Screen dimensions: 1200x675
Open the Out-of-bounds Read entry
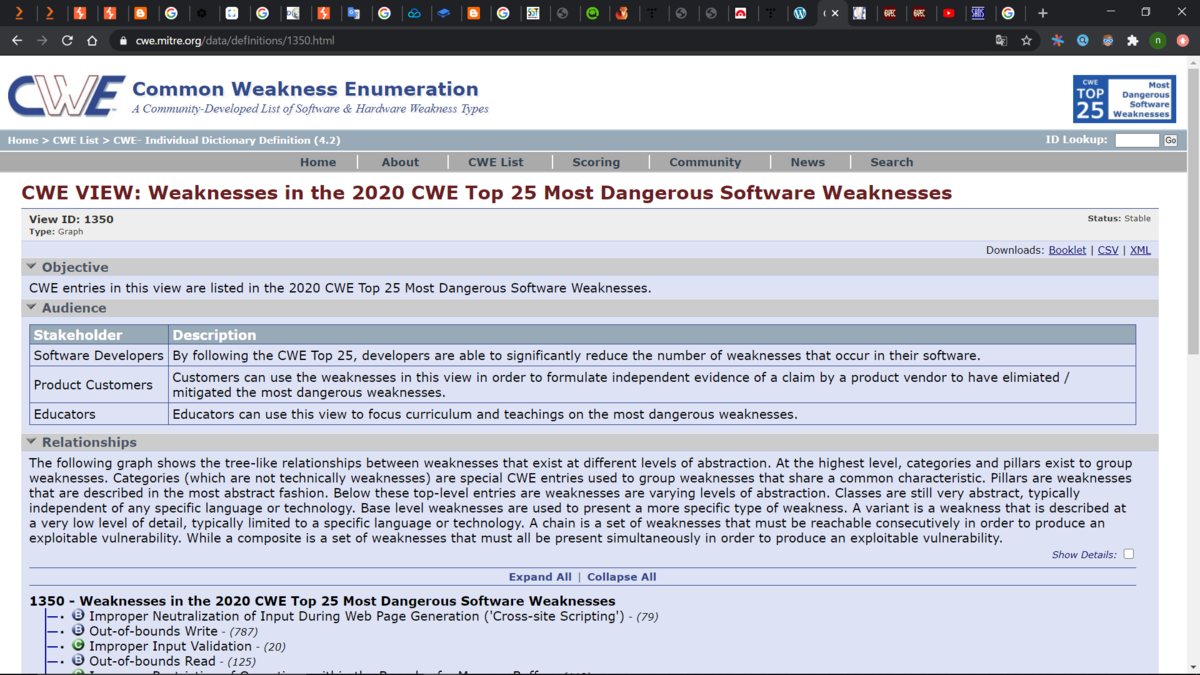(152, 661)
